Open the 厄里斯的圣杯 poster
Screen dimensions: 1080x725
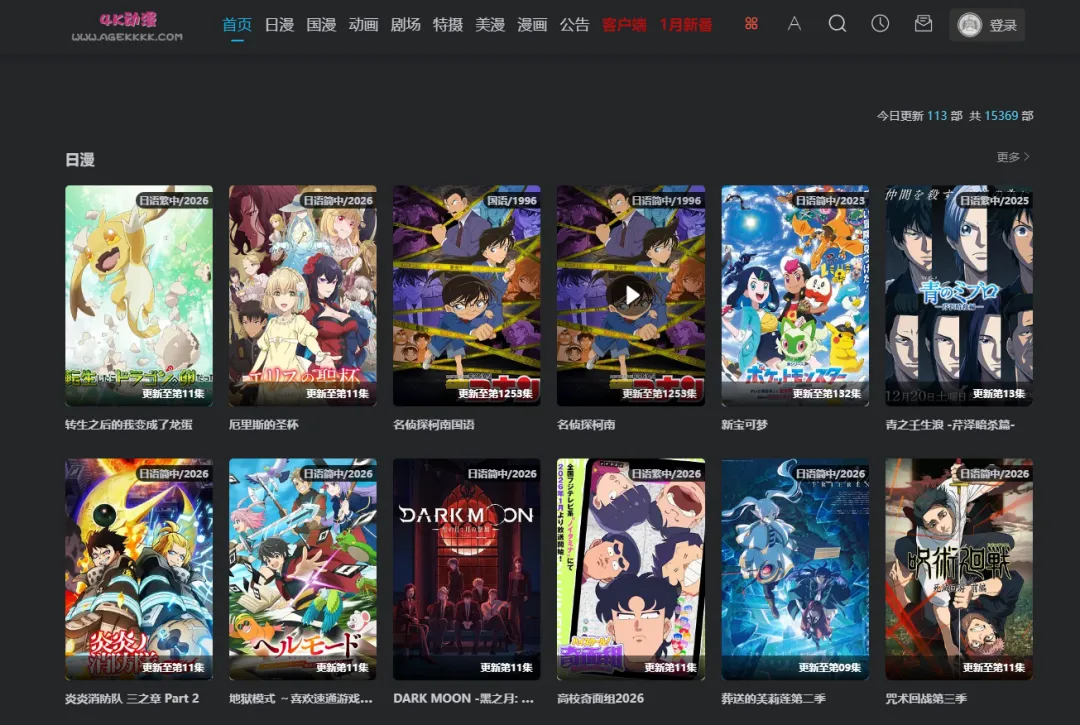(x=303, y=295)
